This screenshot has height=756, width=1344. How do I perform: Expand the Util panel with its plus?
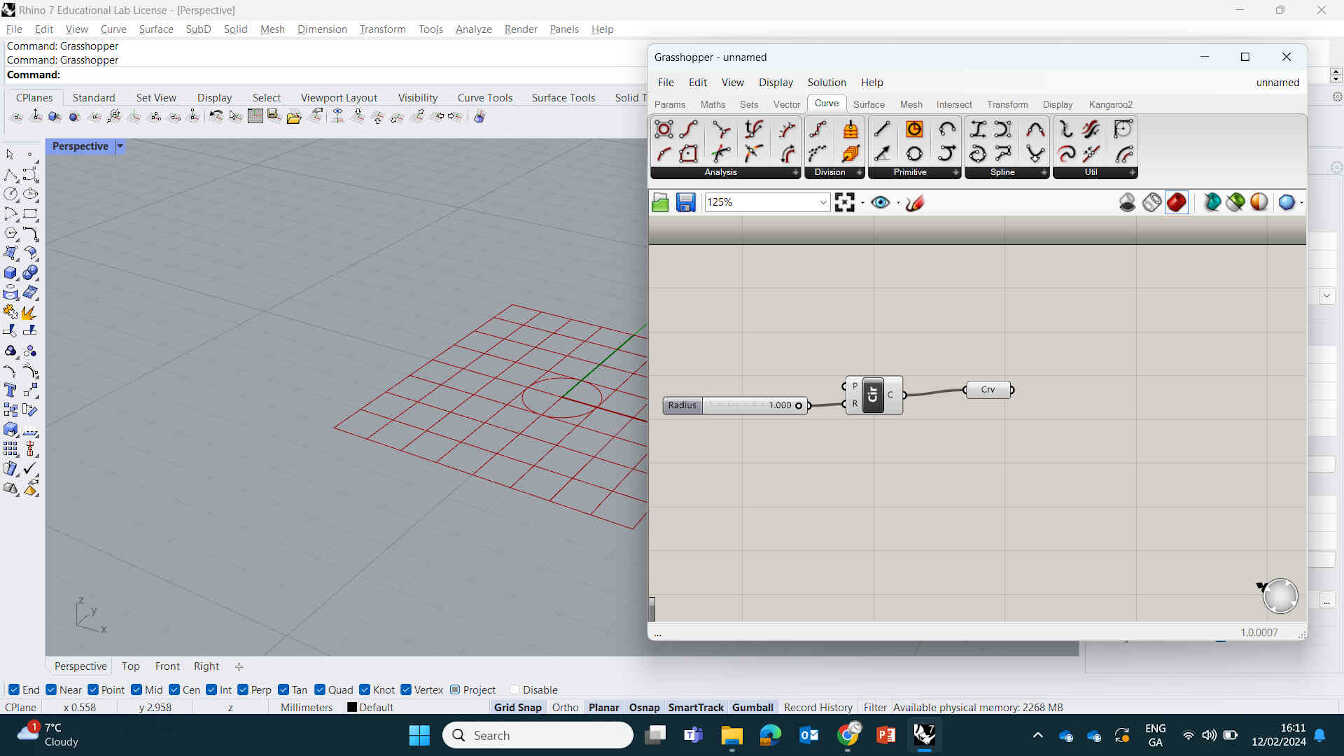(1131, 173)
